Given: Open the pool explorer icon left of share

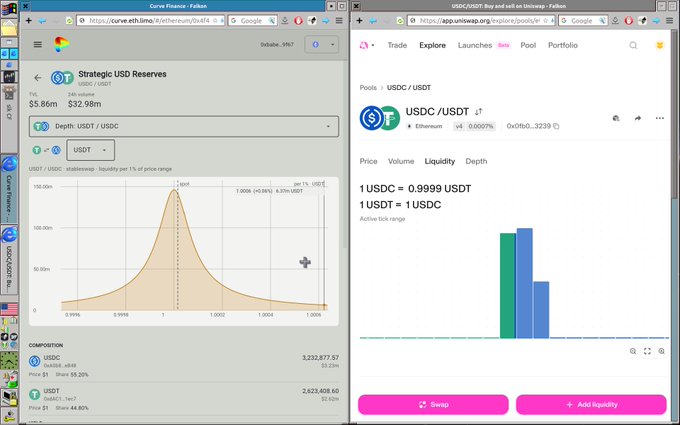Looking at the screenshot, I should click(x=616, y=118).
